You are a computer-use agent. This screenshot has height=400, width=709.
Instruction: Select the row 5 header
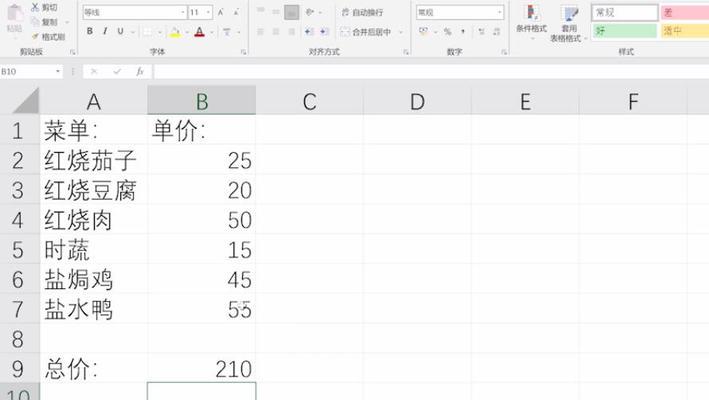point(19,250)
